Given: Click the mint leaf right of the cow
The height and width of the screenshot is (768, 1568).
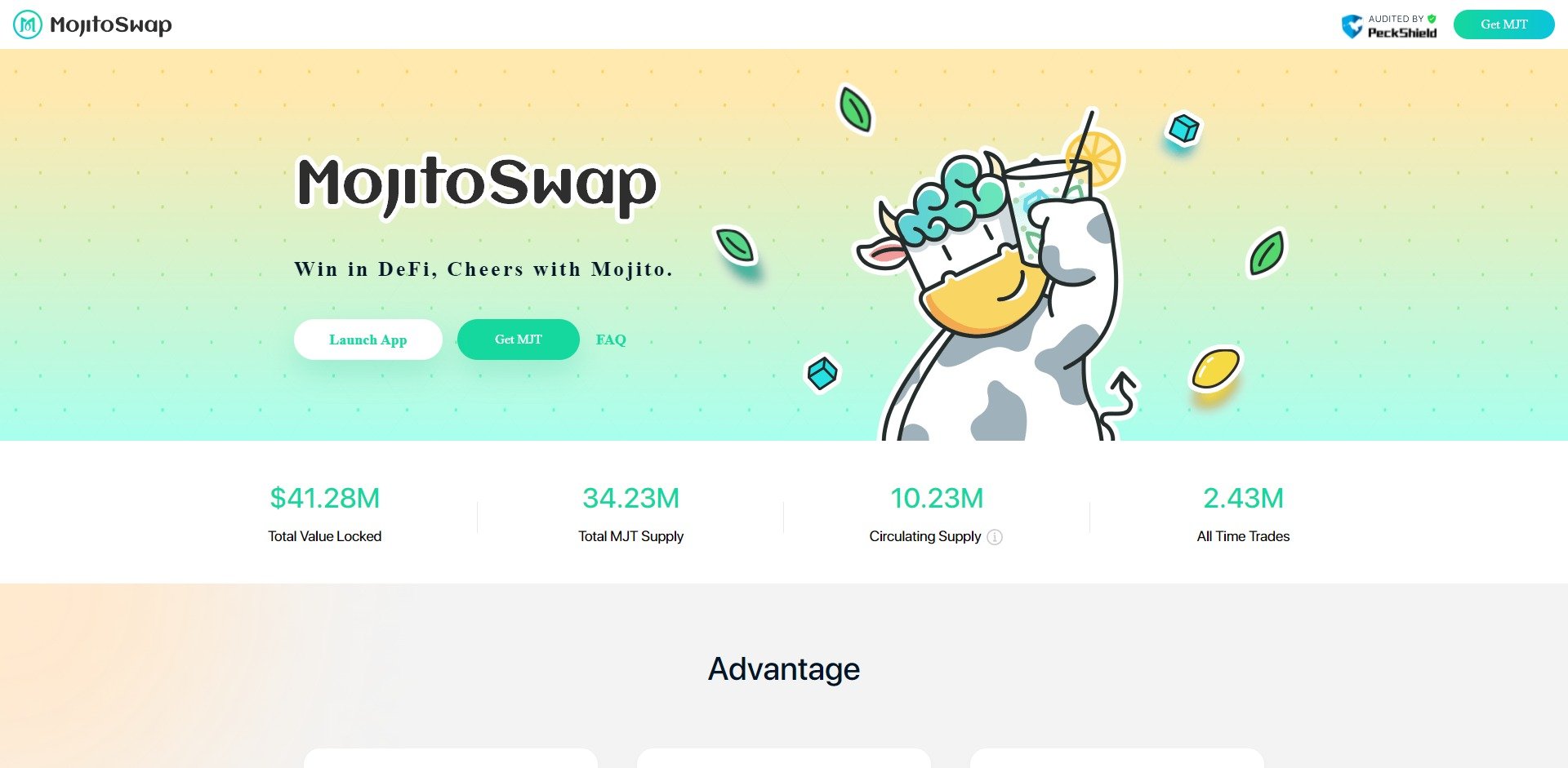Looking at the screenshot, I should (1267, 252).
